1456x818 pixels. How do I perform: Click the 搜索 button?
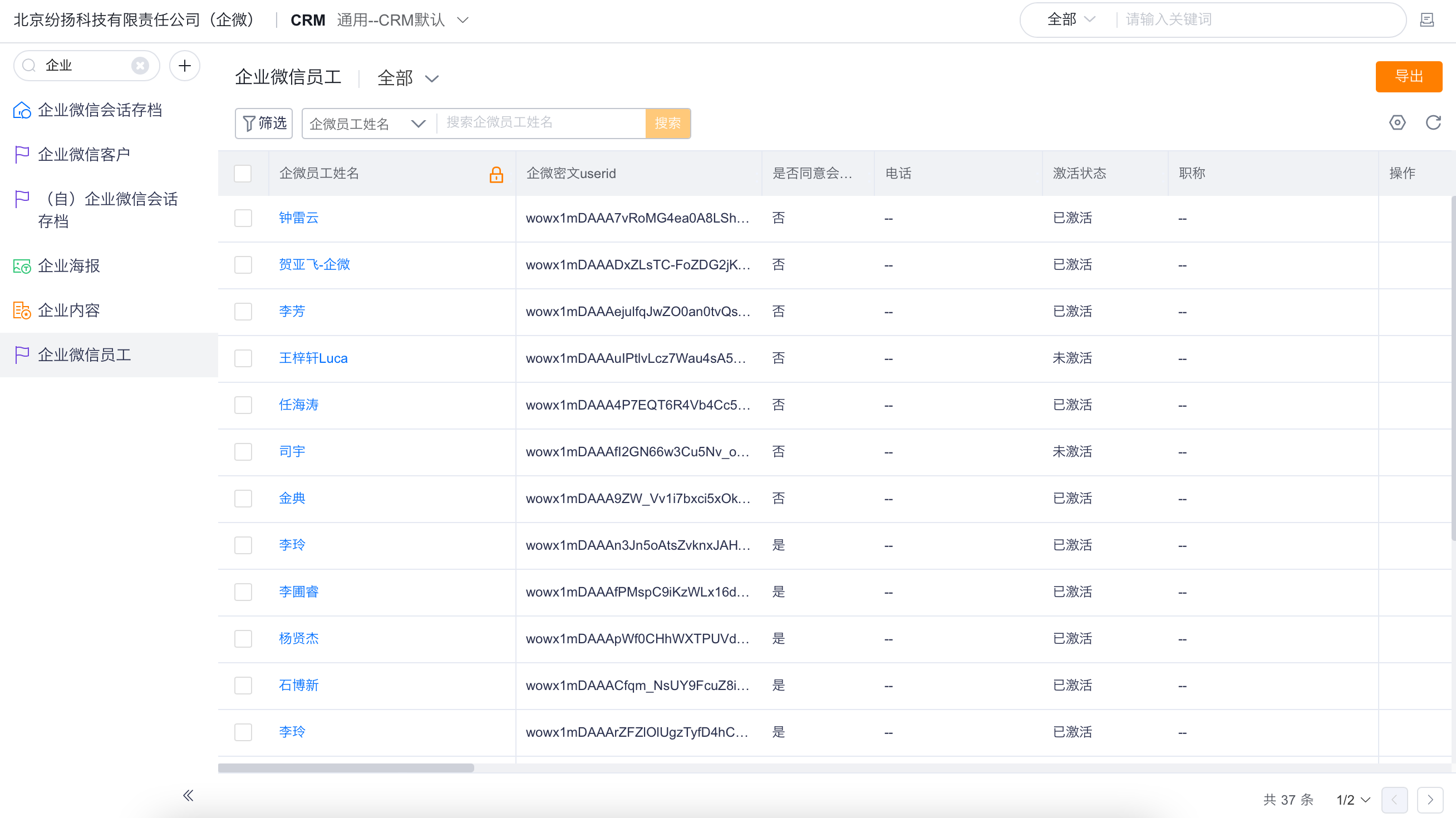pos(667,123)
